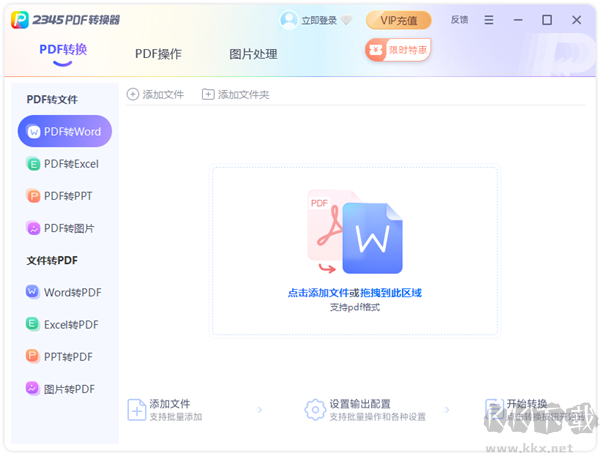The image size is (600, 455).
Task: Open the 限时特惠 promotion button
Action: point(398,50)
